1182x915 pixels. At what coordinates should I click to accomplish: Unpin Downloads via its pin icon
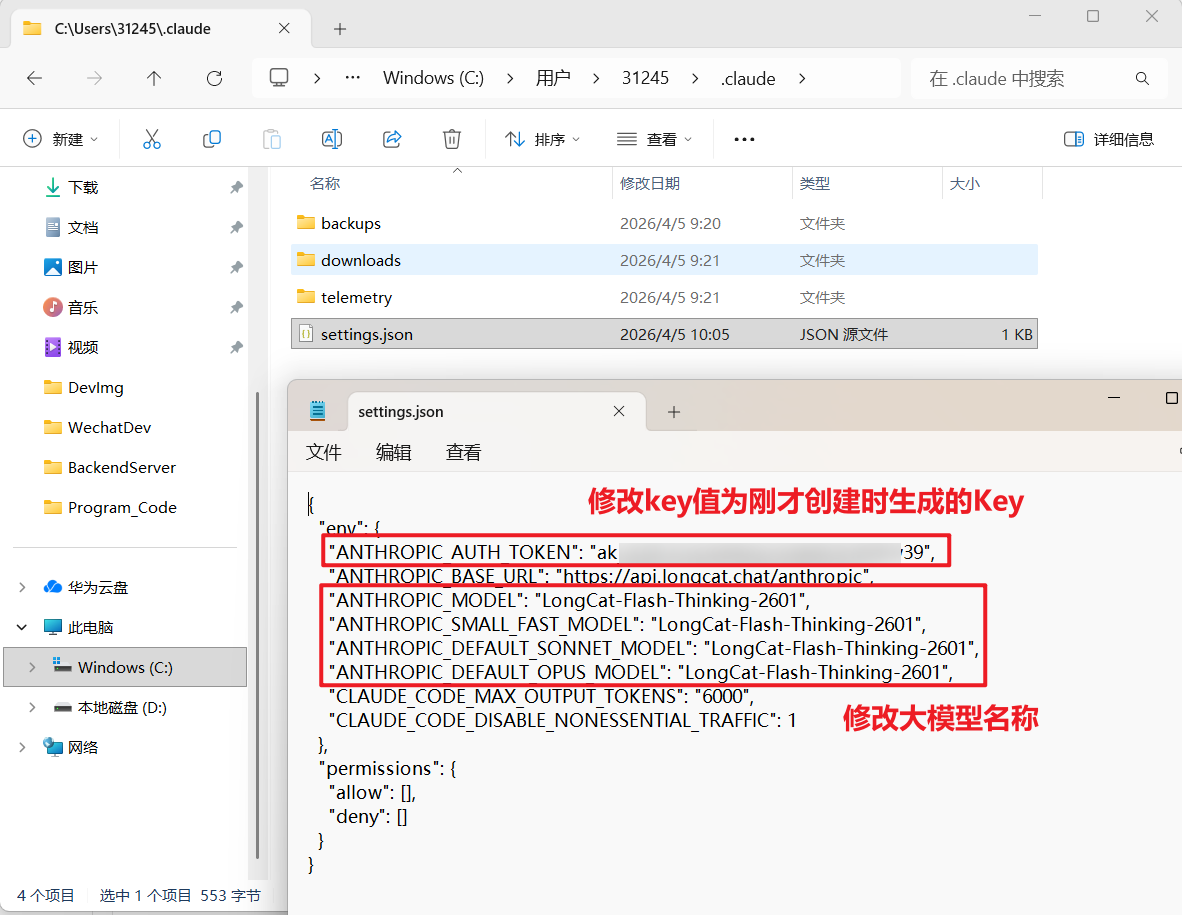coord(236,187)
